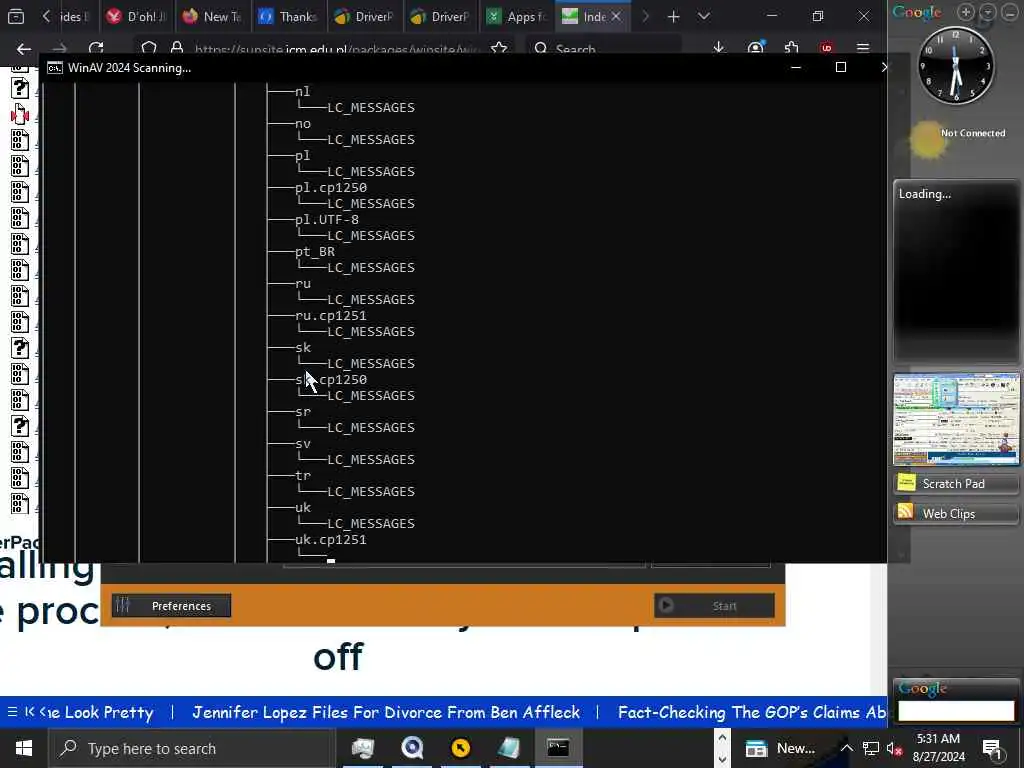
Task: Open the Google sidebar menu dropdown arrow
Action: (987, 12)
